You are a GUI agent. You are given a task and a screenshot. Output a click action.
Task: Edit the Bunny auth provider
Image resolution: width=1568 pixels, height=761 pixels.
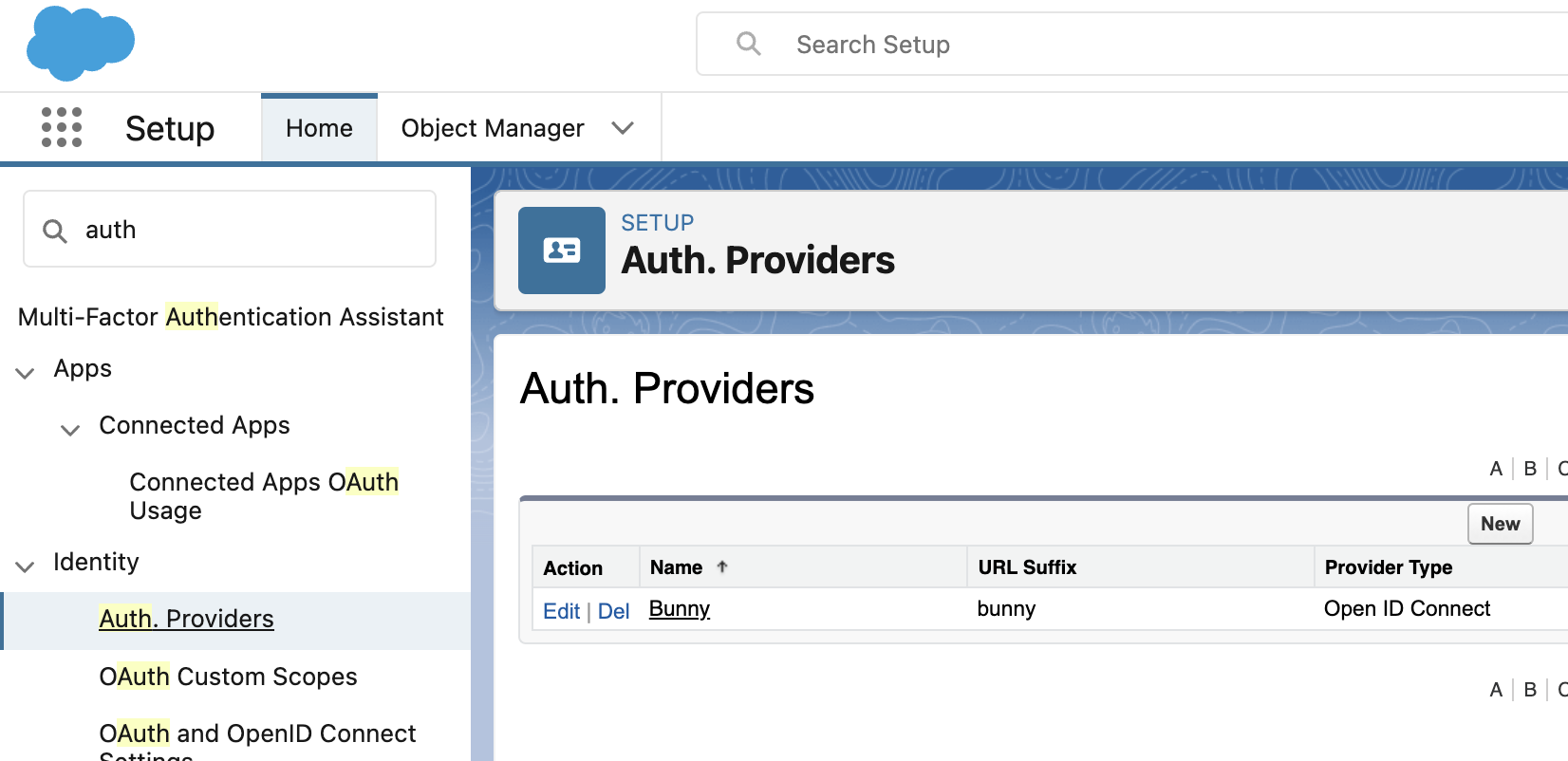[561, 611]
